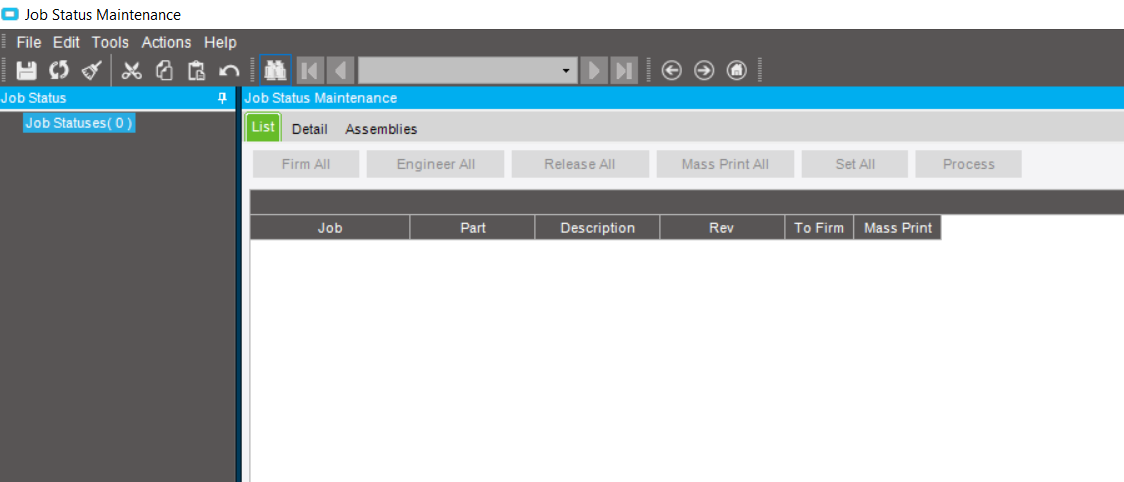Go to next record arrow
Image resolution: width=1124 pixels, height=482 pixels.
point(594,70)
